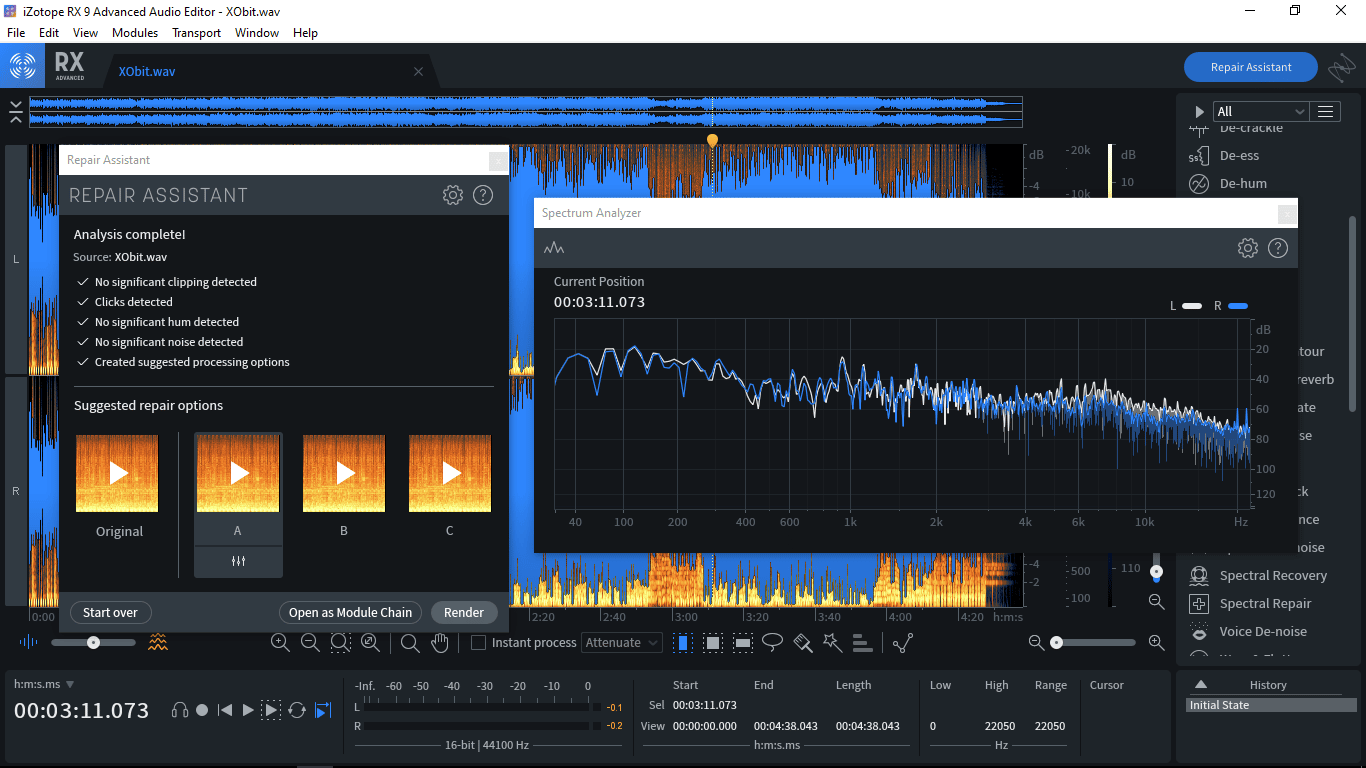Click Open as Module Chain
Screen dimensions: 1366x768
click(x=350, y=612)
